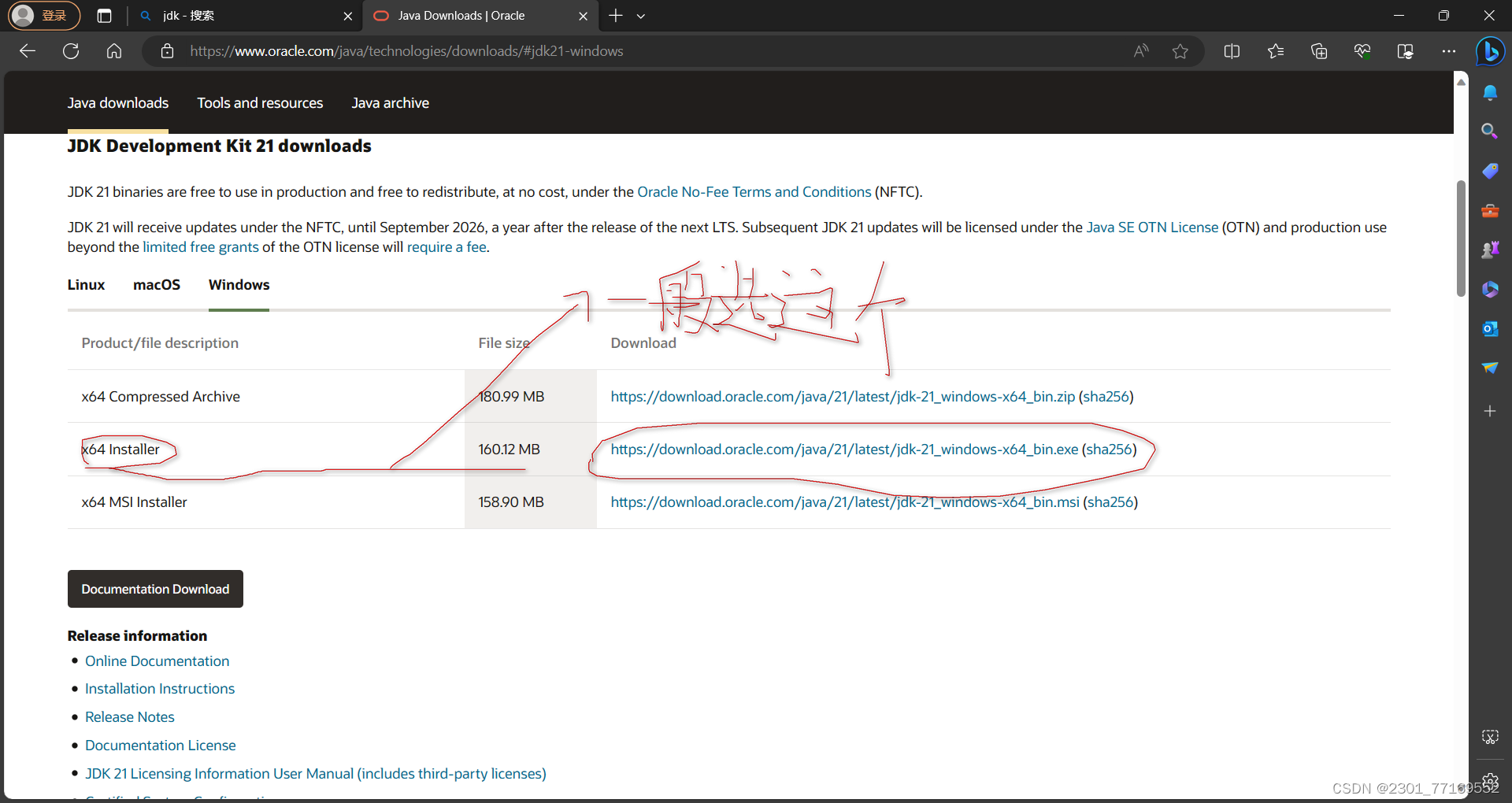1512x803 pixels.
Task: Open require a fee link
Action: [447, 247]
